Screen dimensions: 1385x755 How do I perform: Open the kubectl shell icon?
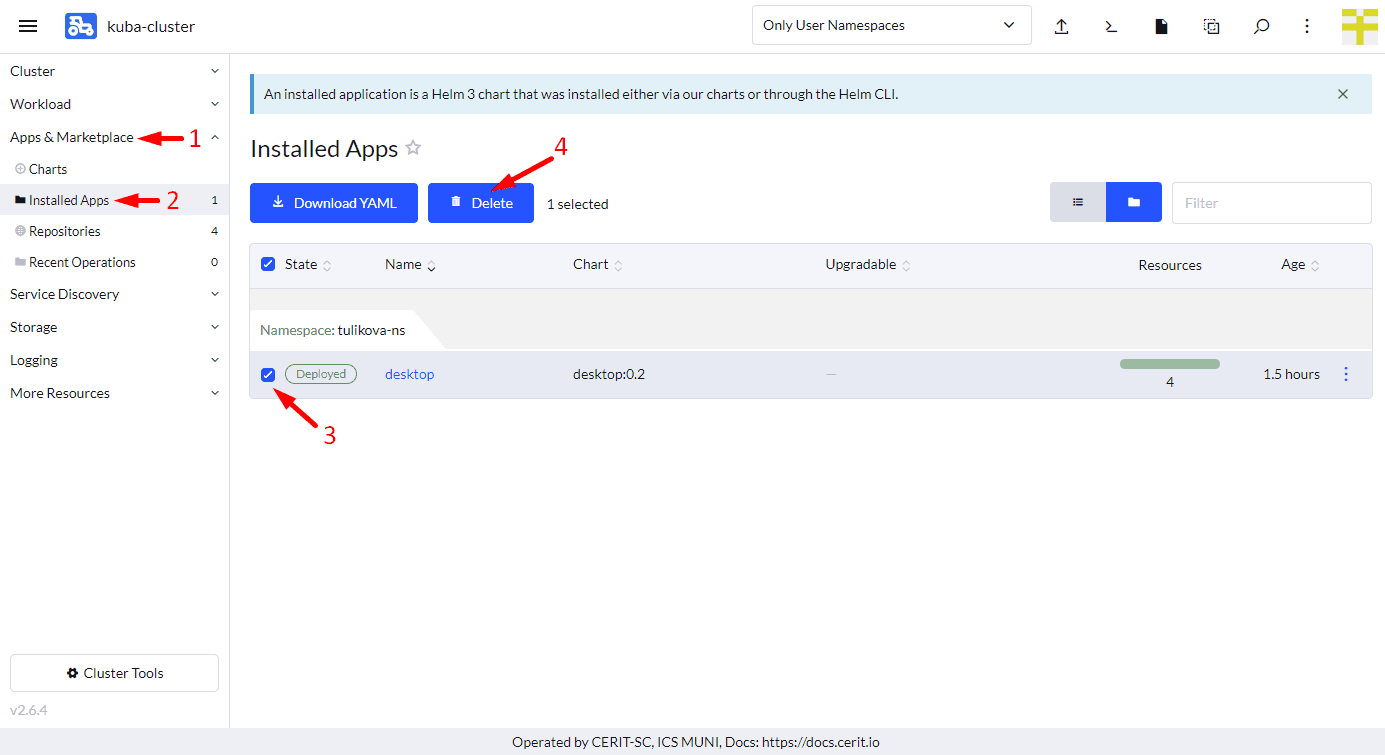tap(1111, 27)
